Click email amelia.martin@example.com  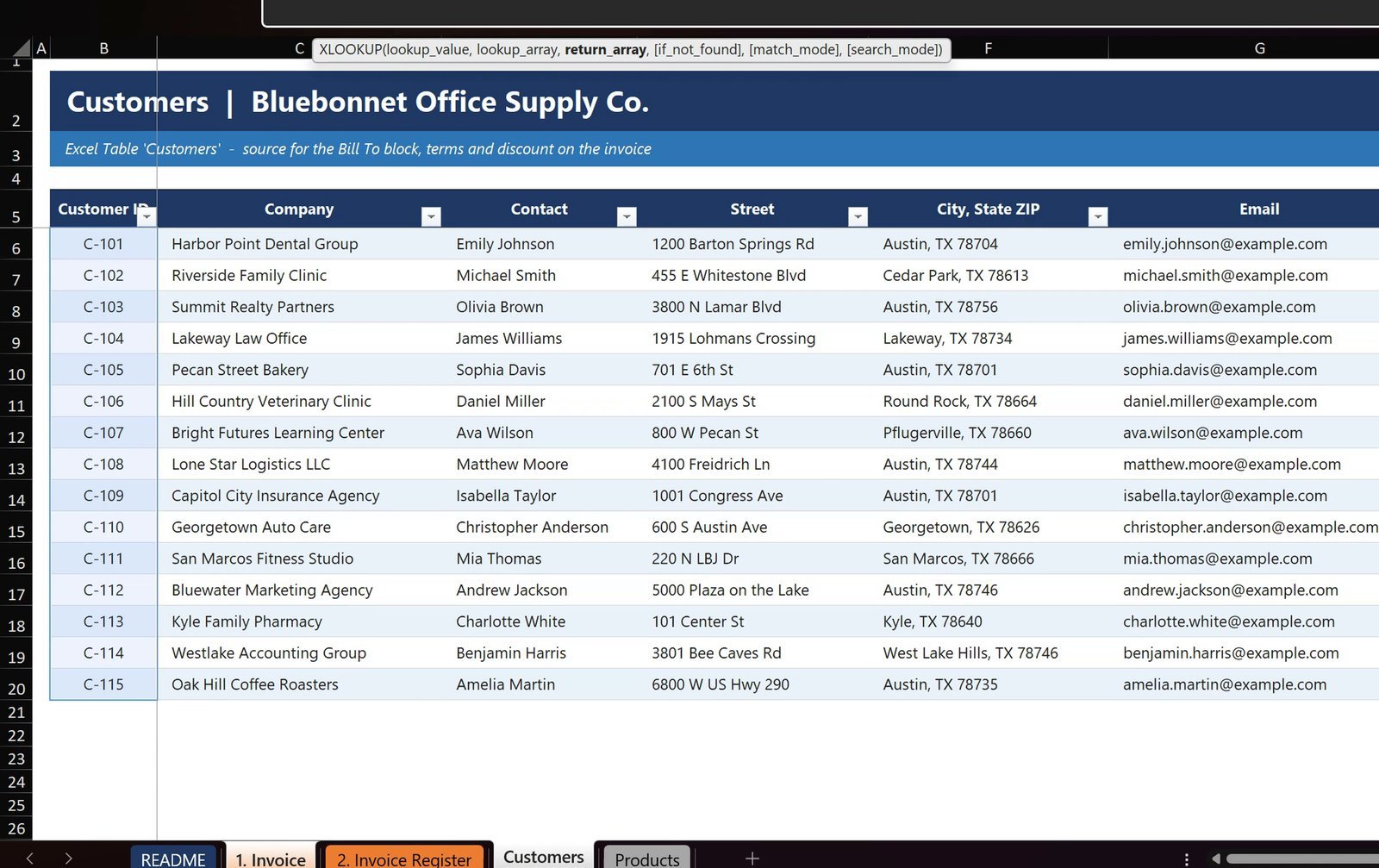tap(1244, 684)
